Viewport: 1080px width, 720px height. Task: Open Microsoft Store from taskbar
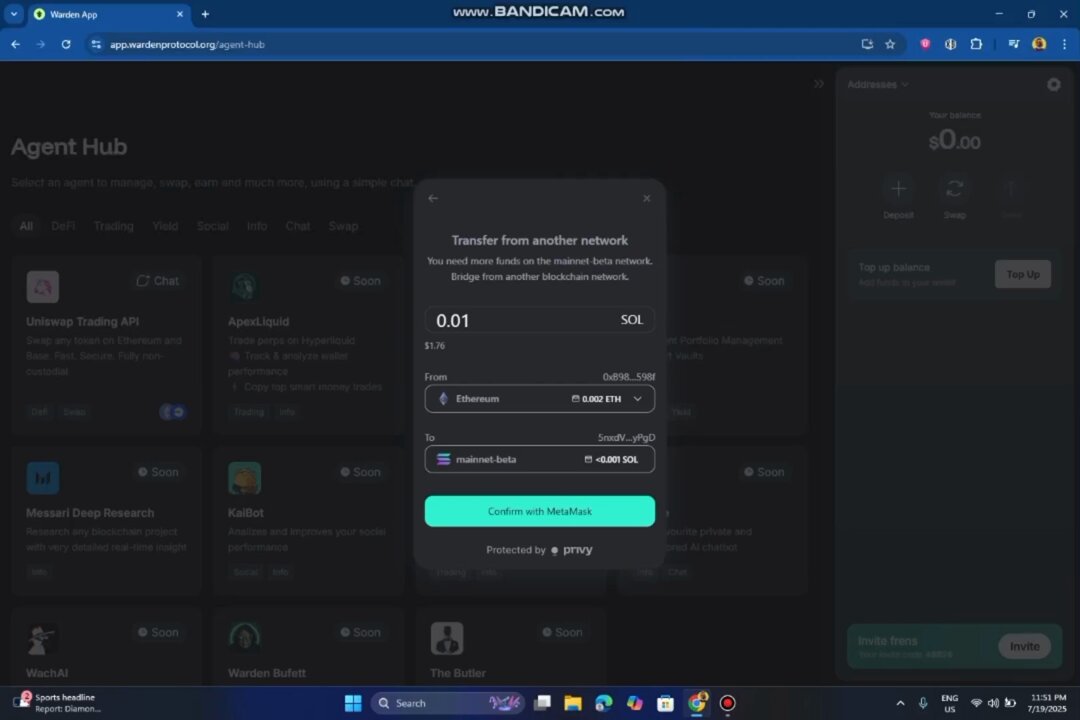(x=665, y=703)
